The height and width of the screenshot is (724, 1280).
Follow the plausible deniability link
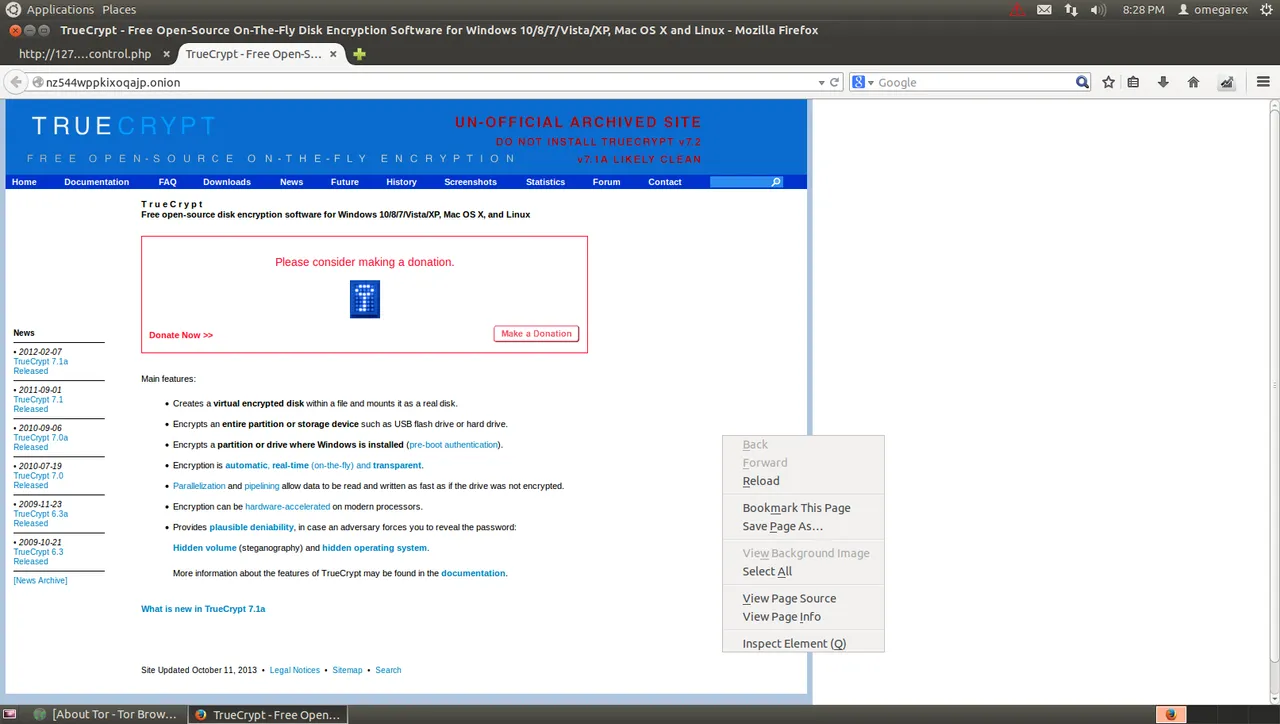pos(251,527)
